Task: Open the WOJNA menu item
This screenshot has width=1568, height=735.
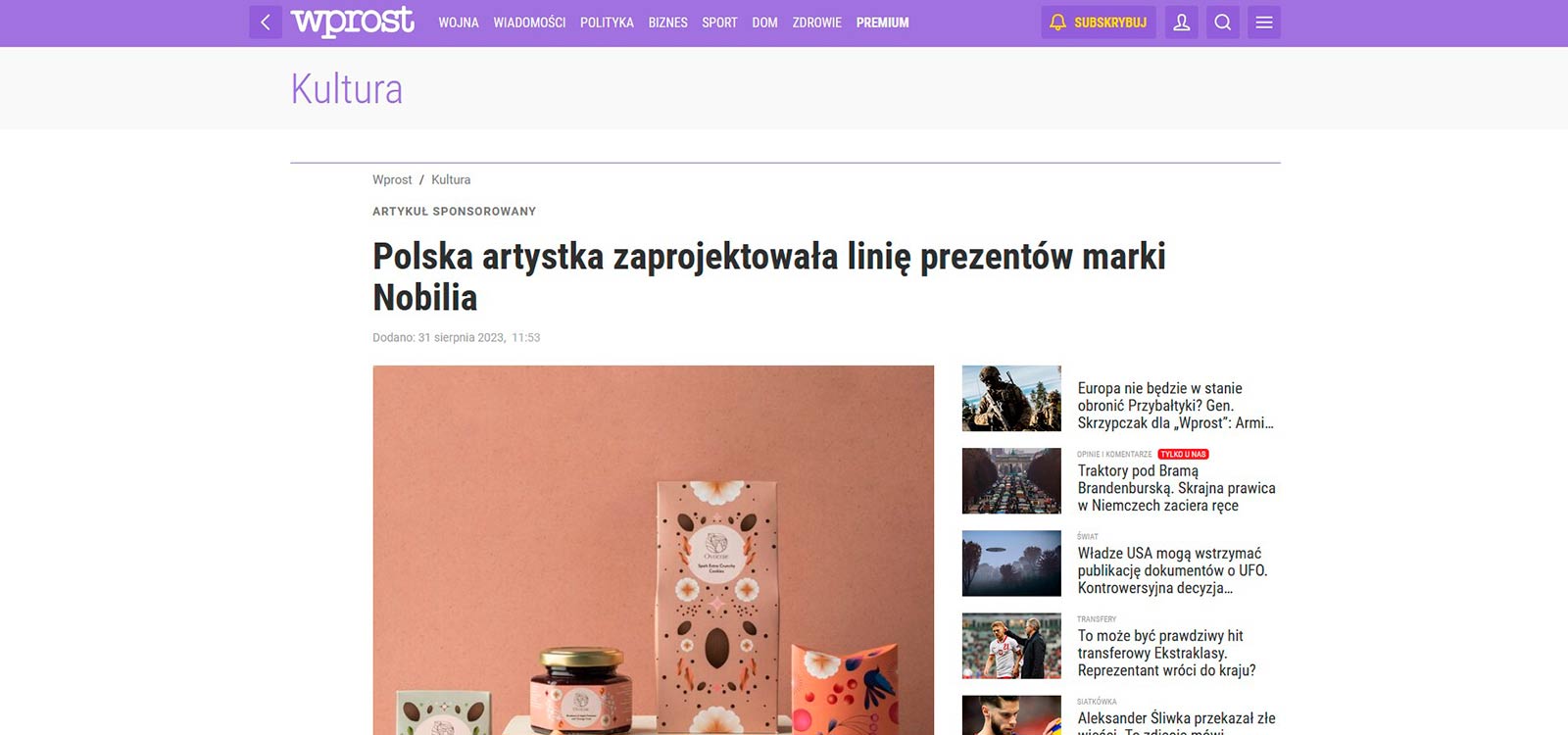Action: pyautogui.click(x=459, y=23)
